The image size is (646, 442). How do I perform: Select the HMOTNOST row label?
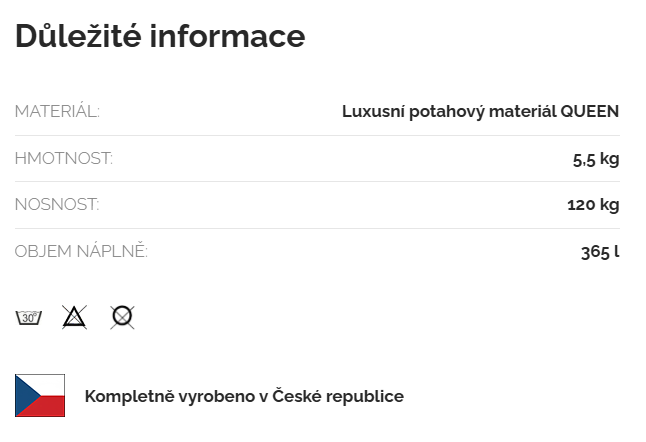tap(63, 158)
